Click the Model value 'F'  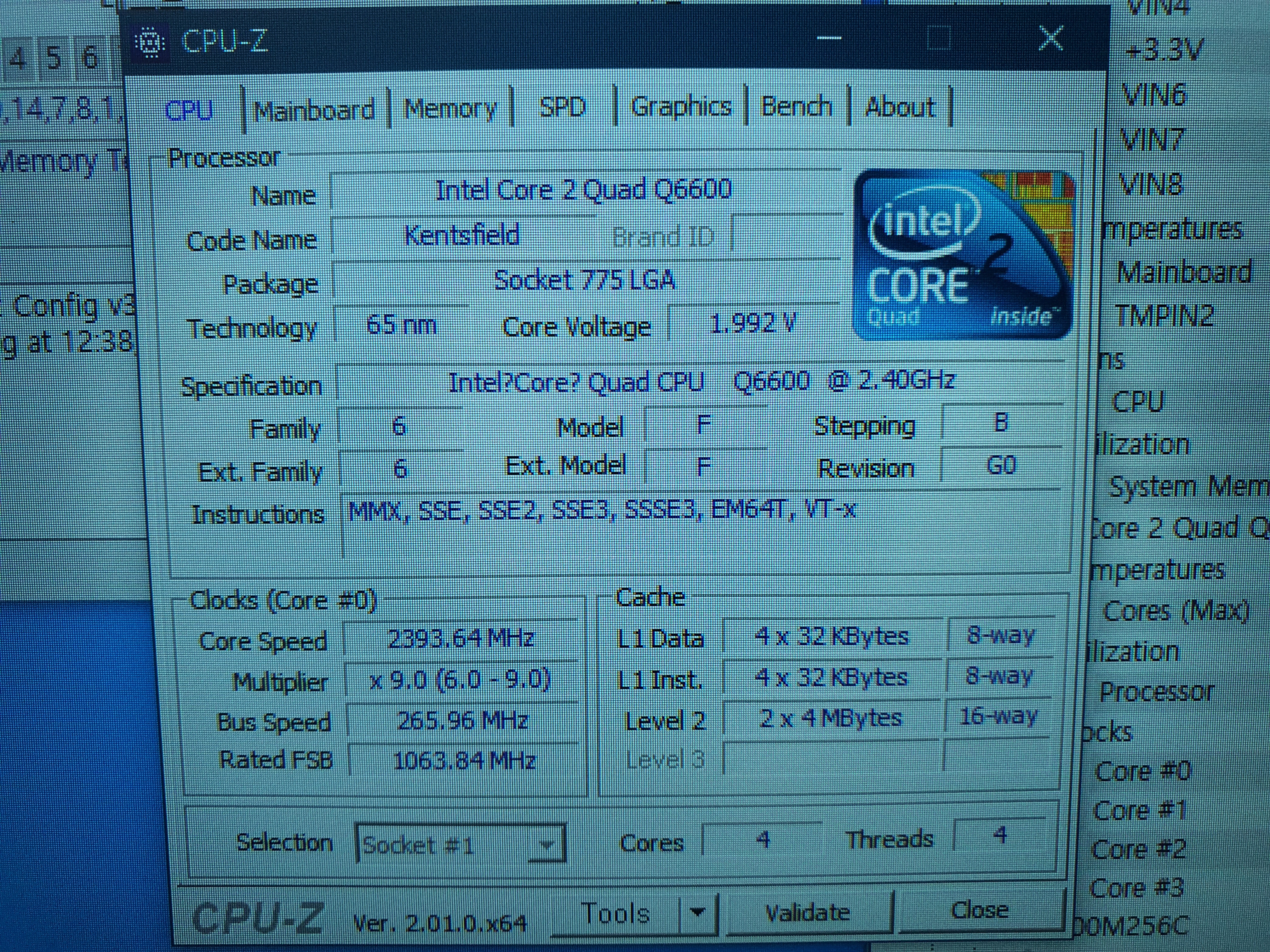(x=705, y=425)
